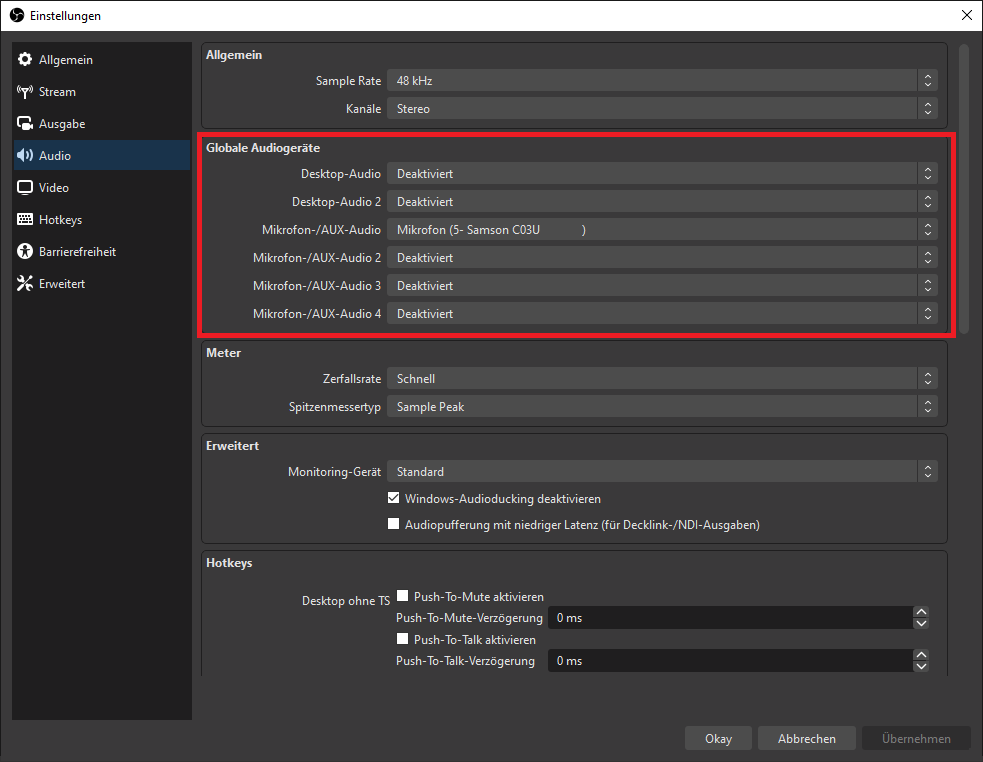Screen dimensions: 983x762
Task: Increase Push-To-Mute-Verzögerung with up arrow
Action: click(922, 613)
